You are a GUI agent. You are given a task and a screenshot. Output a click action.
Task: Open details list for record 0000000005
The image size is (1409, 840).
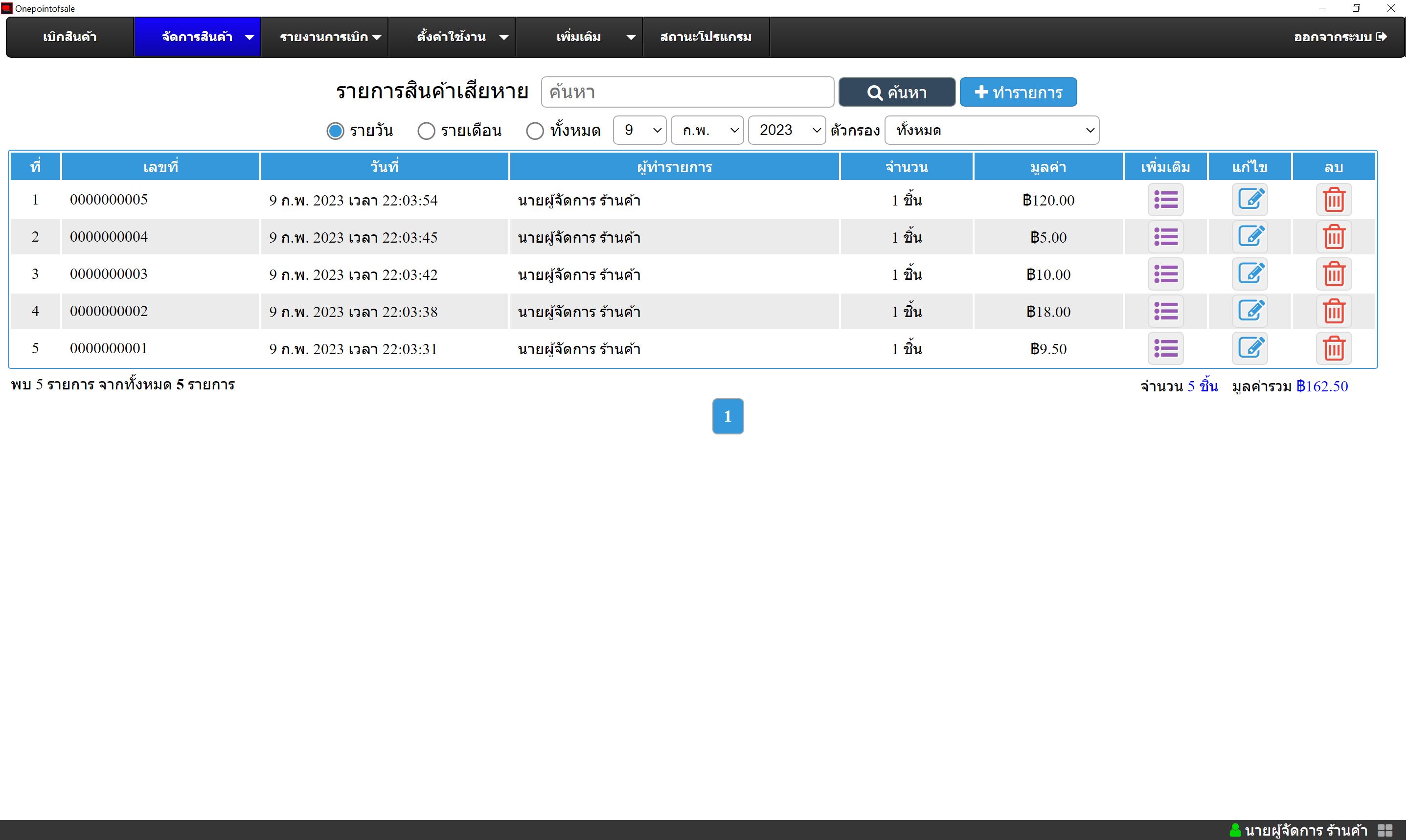(1165, 200)
